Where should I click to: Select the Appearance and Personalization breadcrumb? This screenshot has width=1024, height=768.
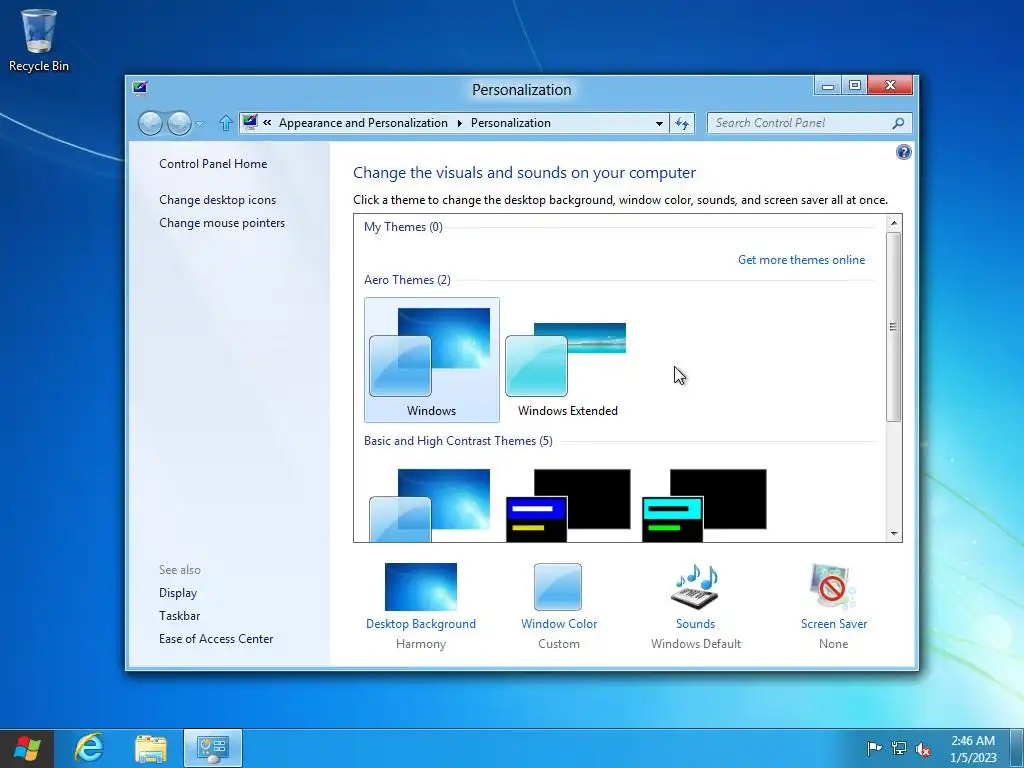[x=363, y=123]
